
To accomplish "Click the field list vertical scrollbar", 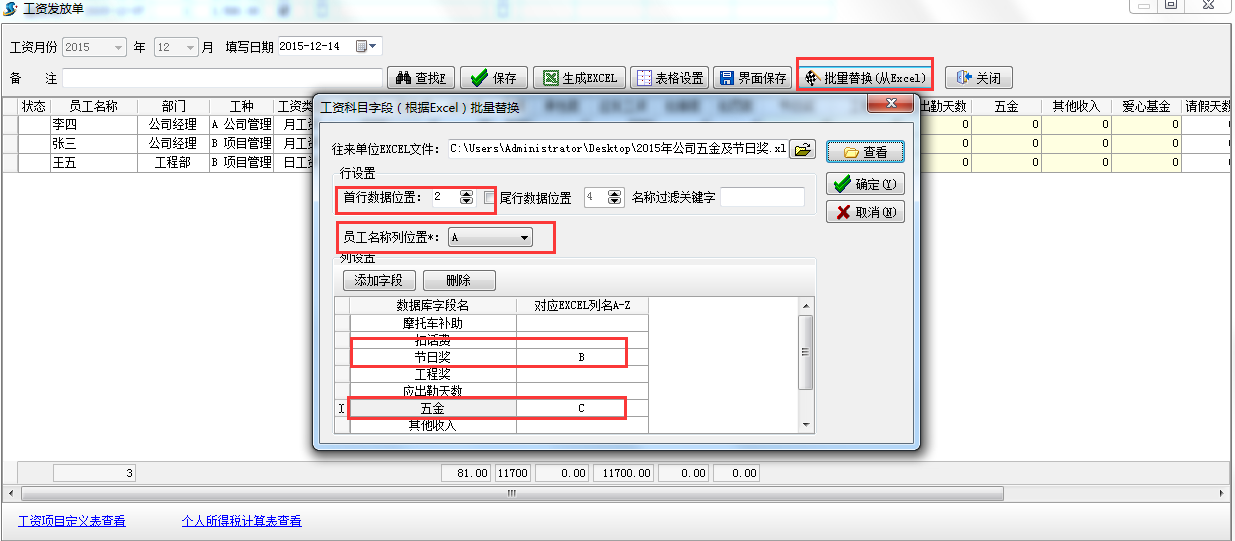I will (x=806, y=352).
